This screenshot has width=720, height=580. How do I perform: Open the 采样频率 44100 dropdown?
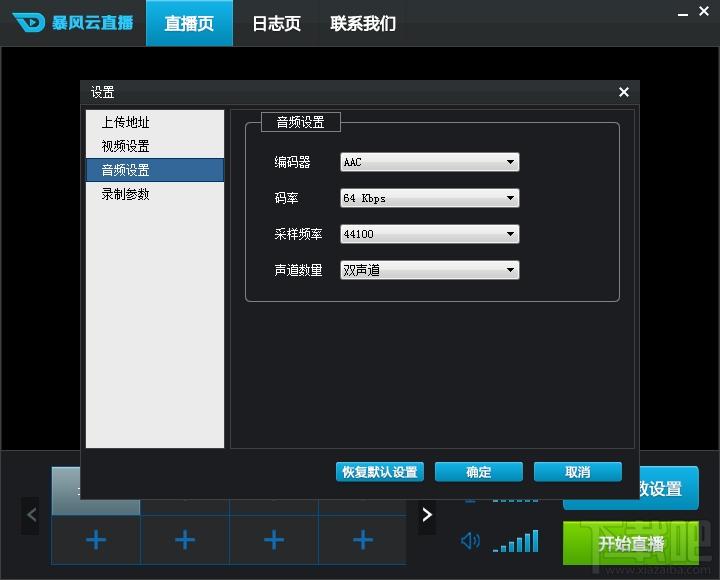(430, 234)
